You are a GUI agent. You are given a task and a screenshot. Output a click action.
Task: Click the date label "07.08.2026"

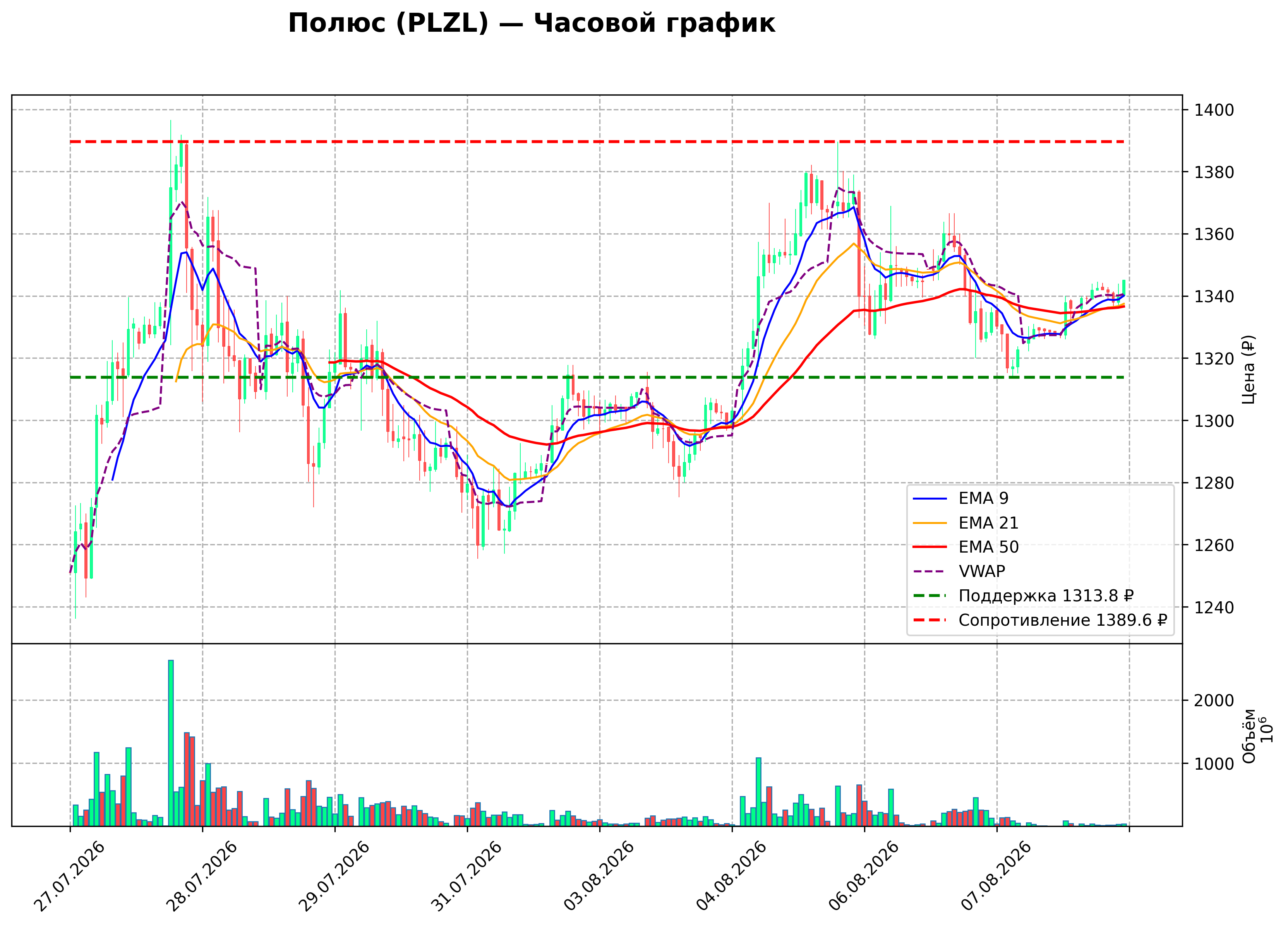click(996, 876)
